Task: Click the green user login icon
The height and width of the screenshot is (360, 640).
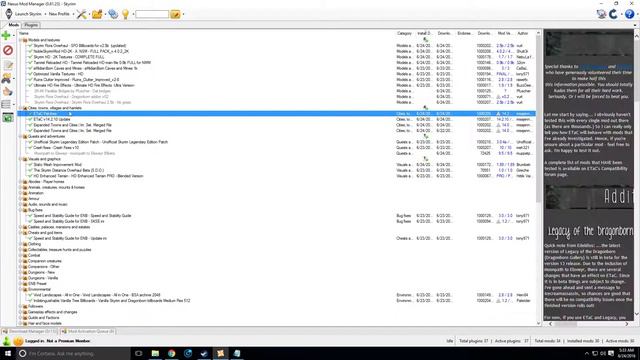Action: (x=7, y=341)
